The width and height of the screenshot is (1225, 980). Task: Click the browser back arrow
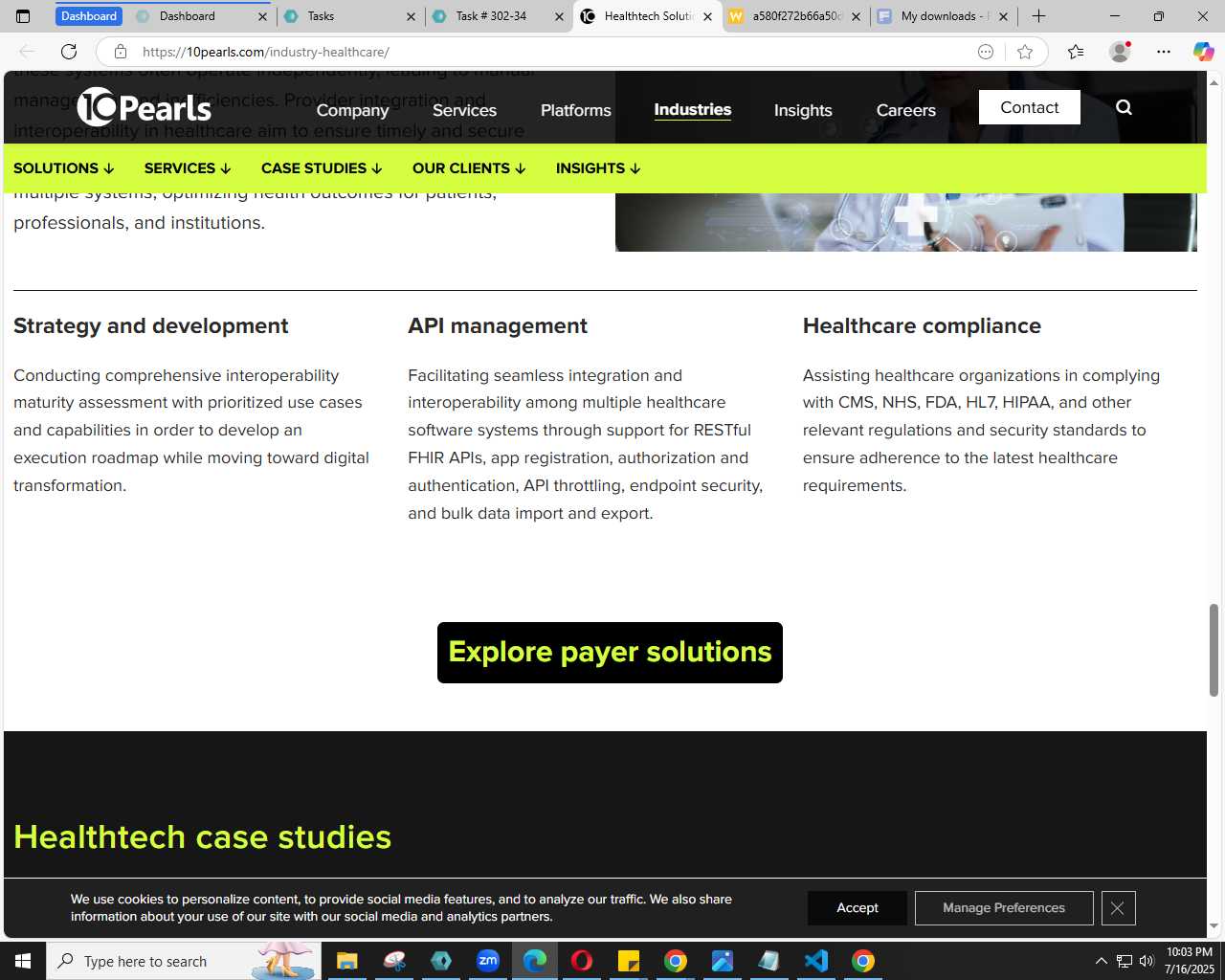coord(27,52)
